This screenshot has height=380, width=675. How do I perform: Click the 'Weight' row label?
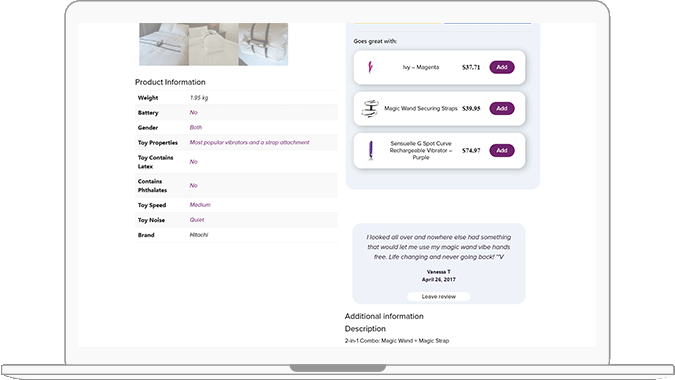(148, 98)
